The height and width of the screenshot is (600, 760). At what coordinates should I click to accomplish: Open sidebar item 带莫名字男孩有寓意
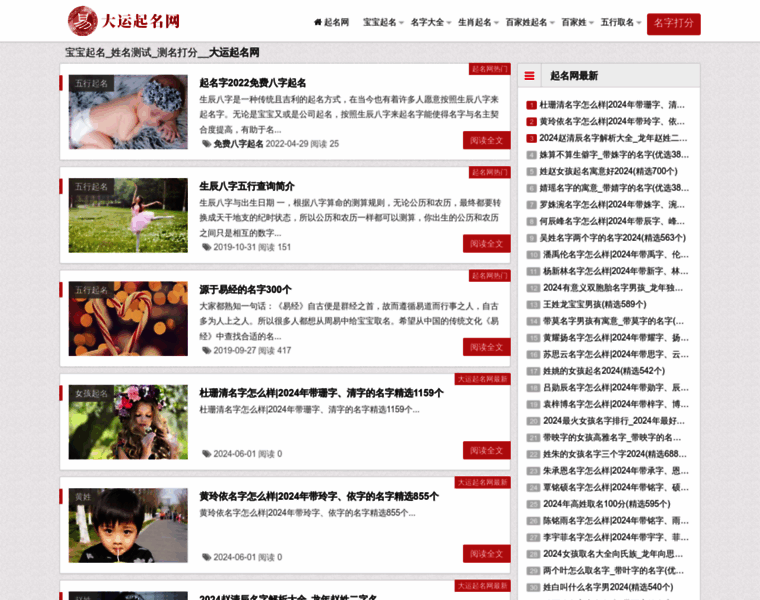tap(613, 321)
